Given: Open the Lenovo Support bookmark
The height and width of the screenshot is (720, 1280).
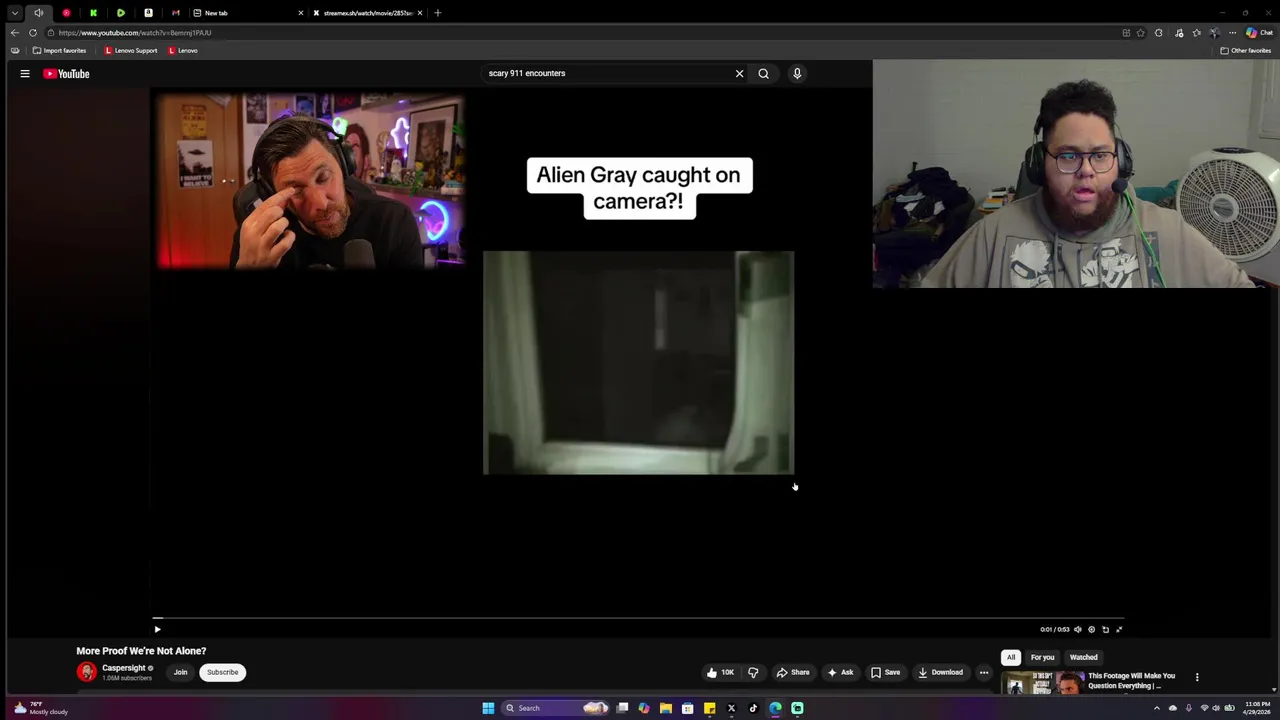Looking at the screenshot, I should 131,50.
